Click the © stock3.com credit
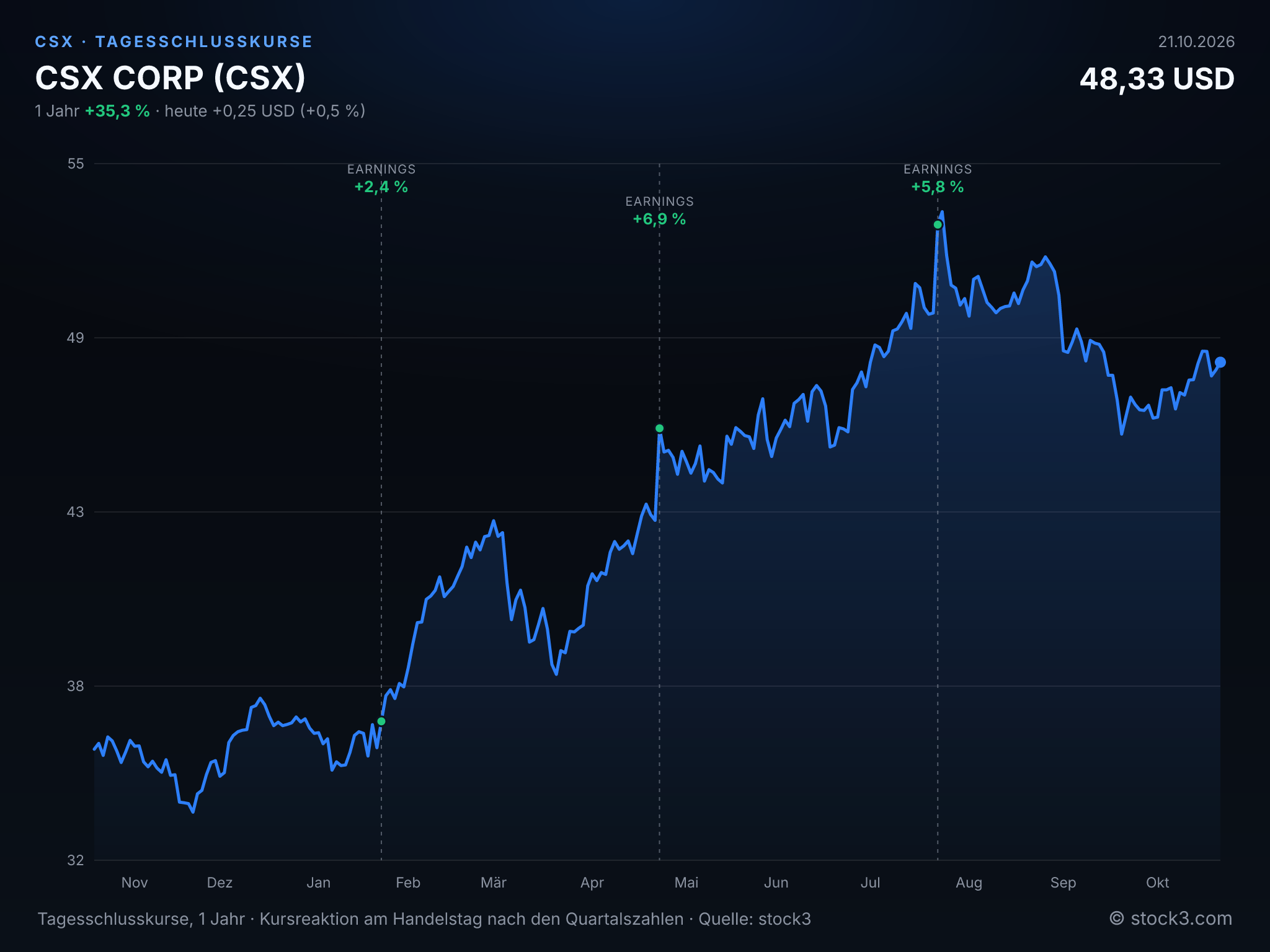This screenshot has height=952, width=1270. [1171, 919]
